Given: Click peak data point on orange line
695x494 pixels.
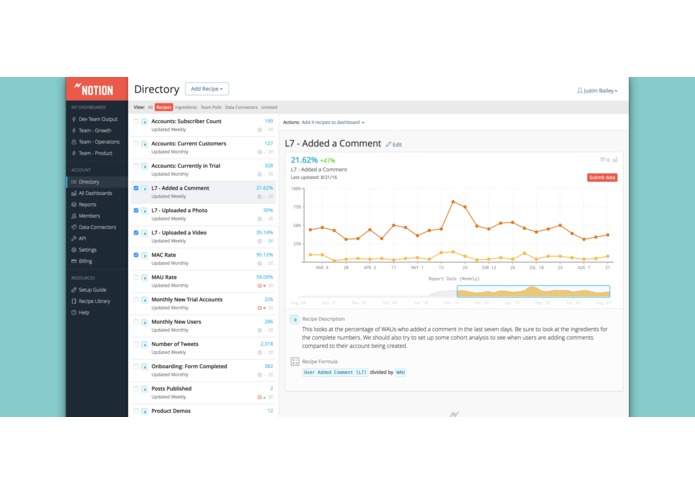Looking at the screenshot, I should click(x=453, y=202).
